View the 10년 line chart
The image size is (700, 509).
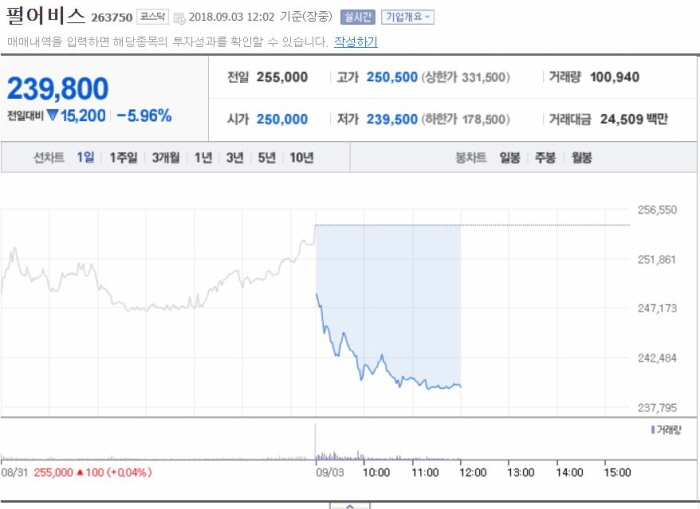pyautogui.click(x=301, y=157)
